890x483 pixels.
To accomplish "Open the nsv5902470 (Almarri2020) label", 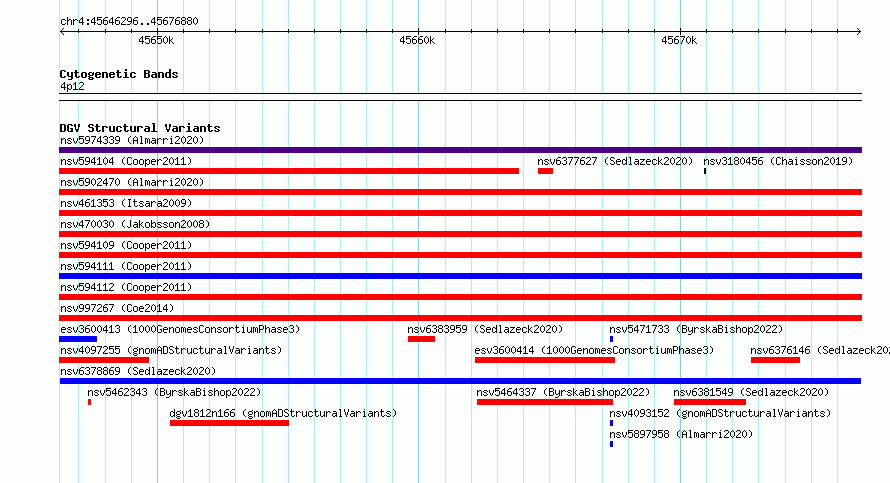I will coord(132,182).
